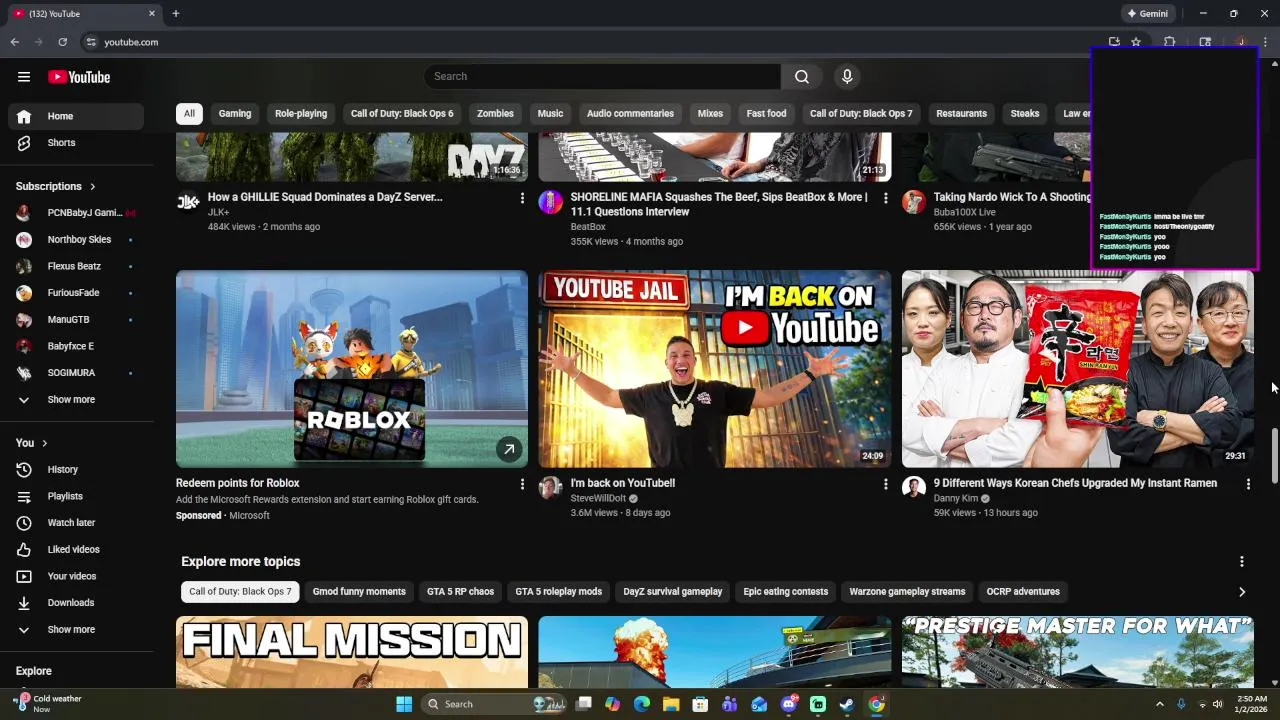Viewport: 1280px width, 720px height.
Task: Select the Audio commentaries filter chip
Action: [x=630, y=113]
